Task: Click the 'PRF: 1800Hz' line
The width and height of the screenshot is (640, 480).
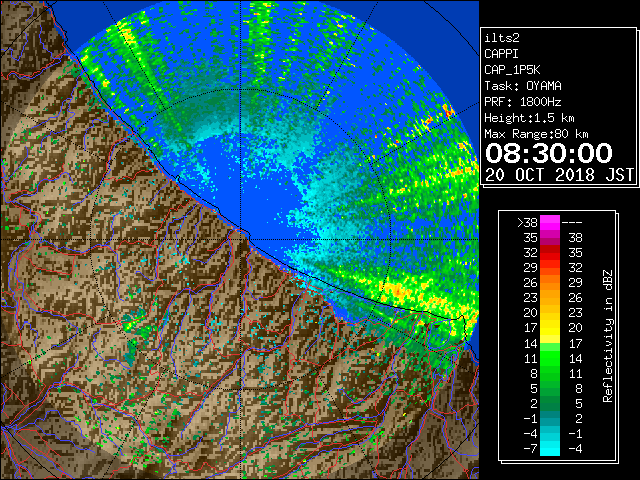Action: [522, 102]
